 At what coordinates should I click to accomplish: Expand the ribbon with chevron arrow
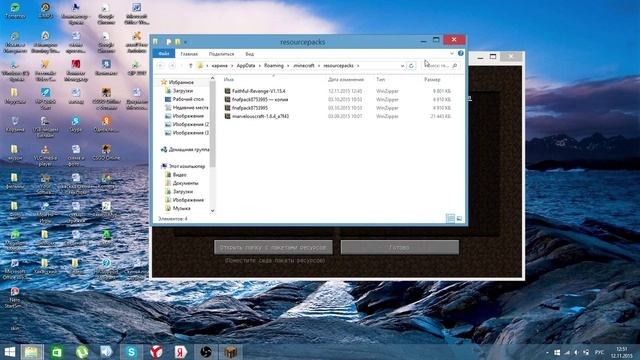(x=451, y=53)
